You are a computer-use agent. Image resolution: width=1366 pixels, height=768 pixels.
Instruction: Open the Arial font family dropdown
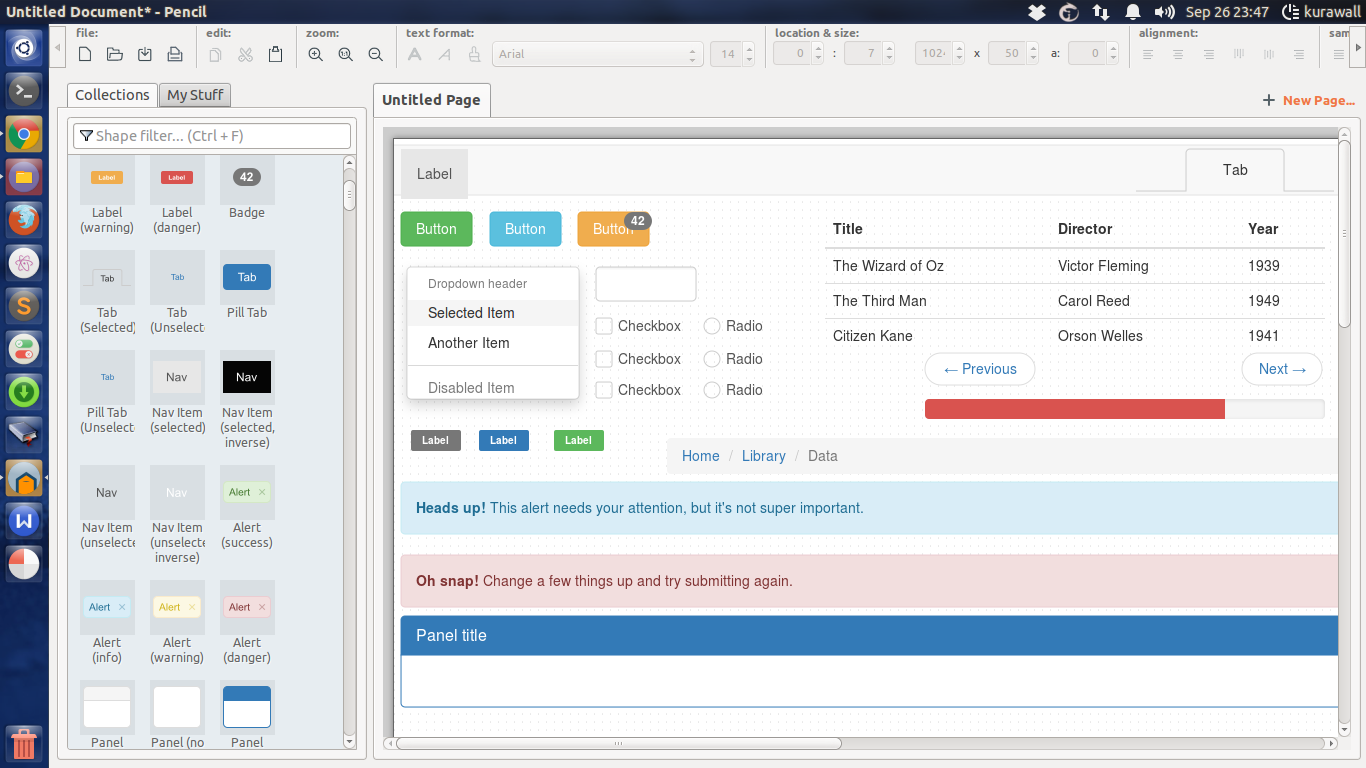coord(597,54)
